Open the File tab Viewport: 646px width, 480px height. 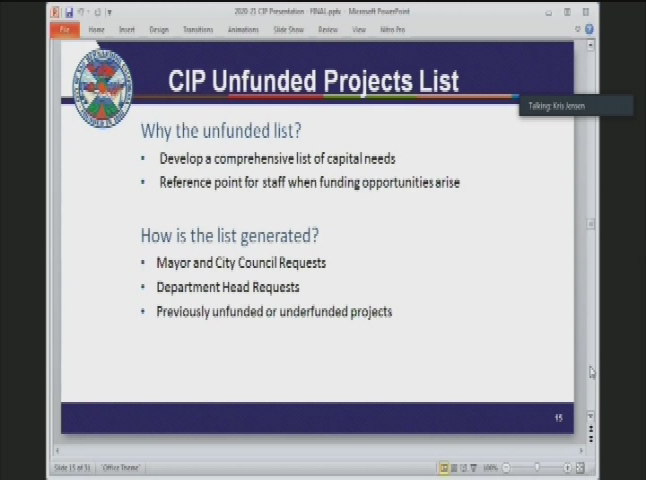64,29
